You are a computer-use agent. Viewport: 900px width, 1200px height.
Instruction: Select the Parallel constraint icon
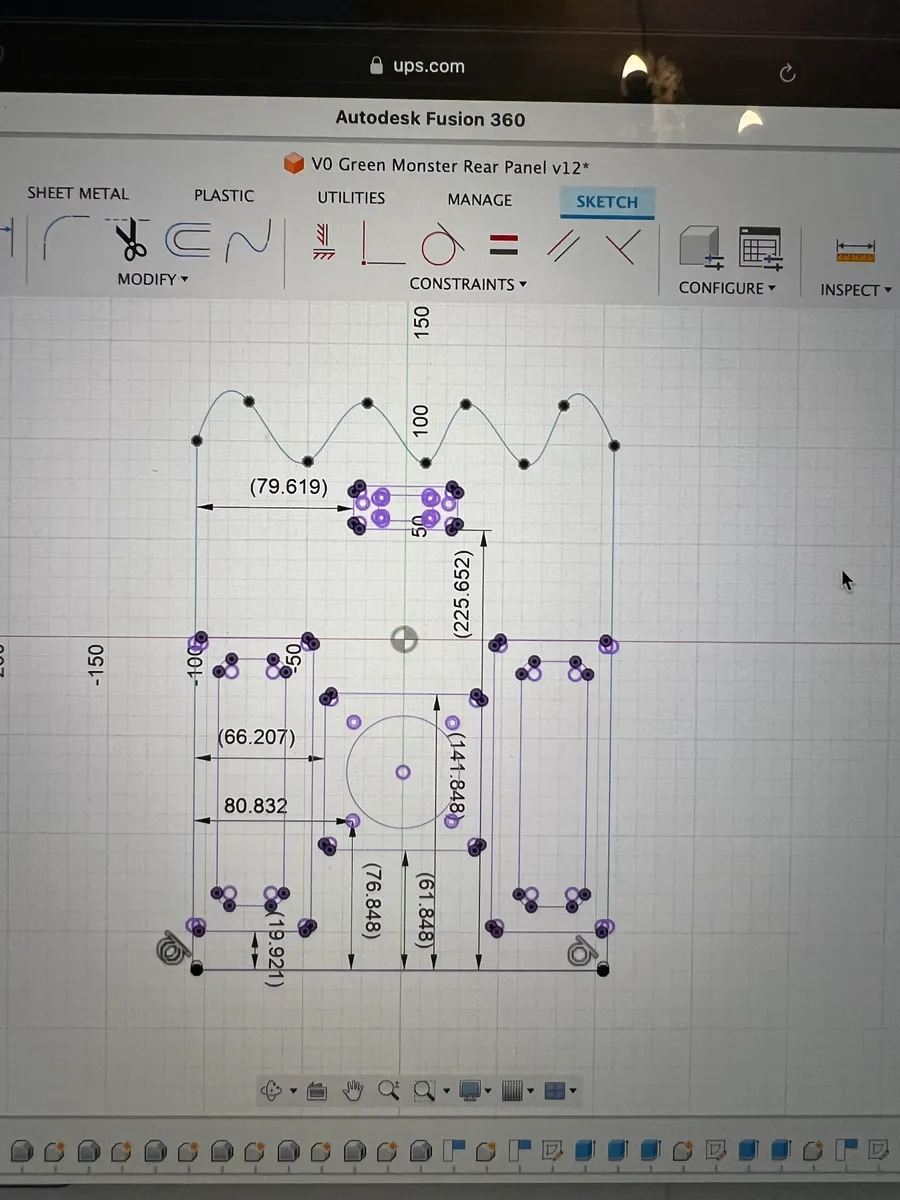(x=565, y=245)
